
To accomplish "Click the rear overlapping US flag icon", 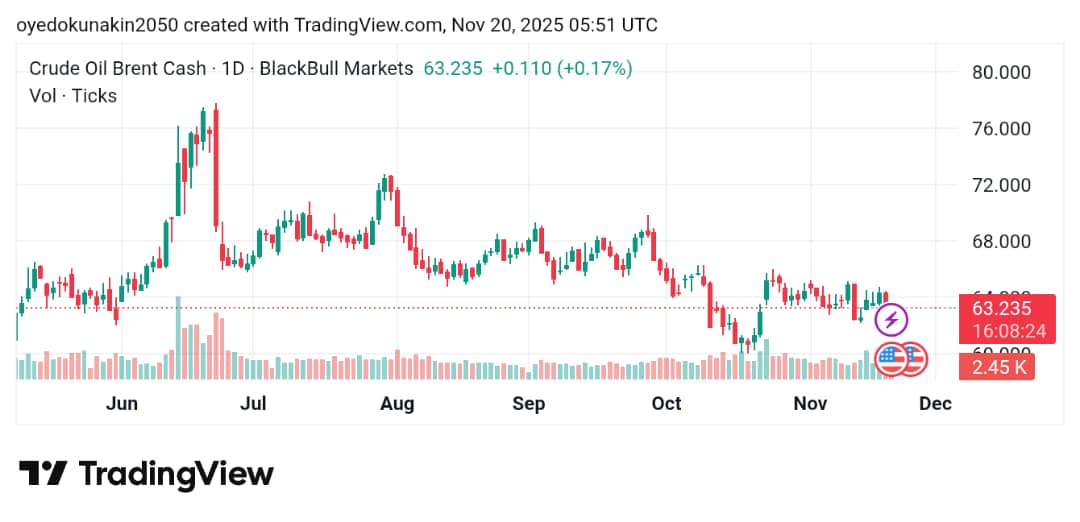I will click(x=914, y=358).
